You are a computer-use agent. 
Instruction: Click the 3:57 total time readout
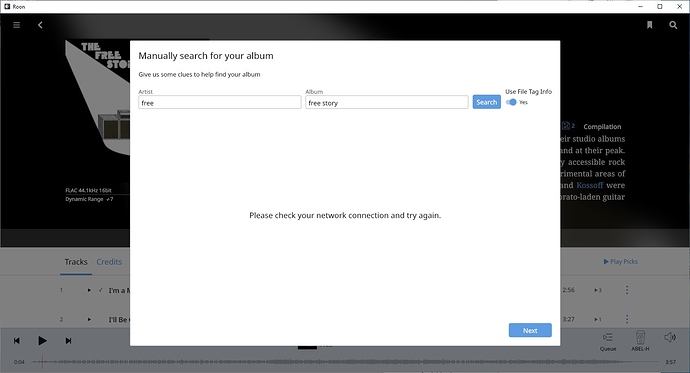click(670, 362)
